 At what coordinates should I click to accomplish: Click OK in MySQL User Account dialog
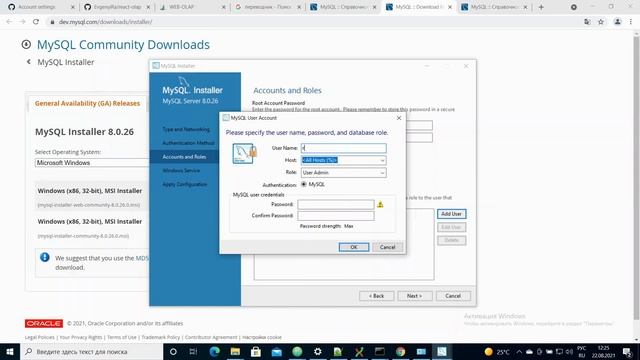coord(354,247)
